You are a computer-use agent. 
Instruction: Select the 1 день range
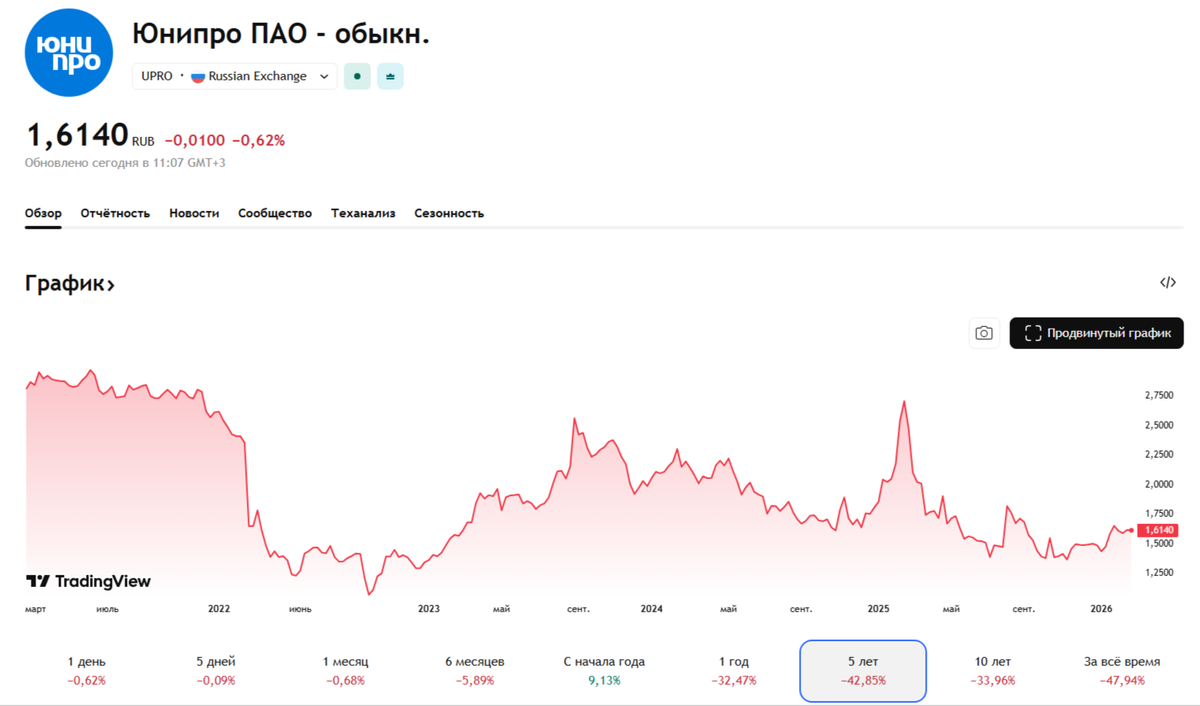coord(86,670)
